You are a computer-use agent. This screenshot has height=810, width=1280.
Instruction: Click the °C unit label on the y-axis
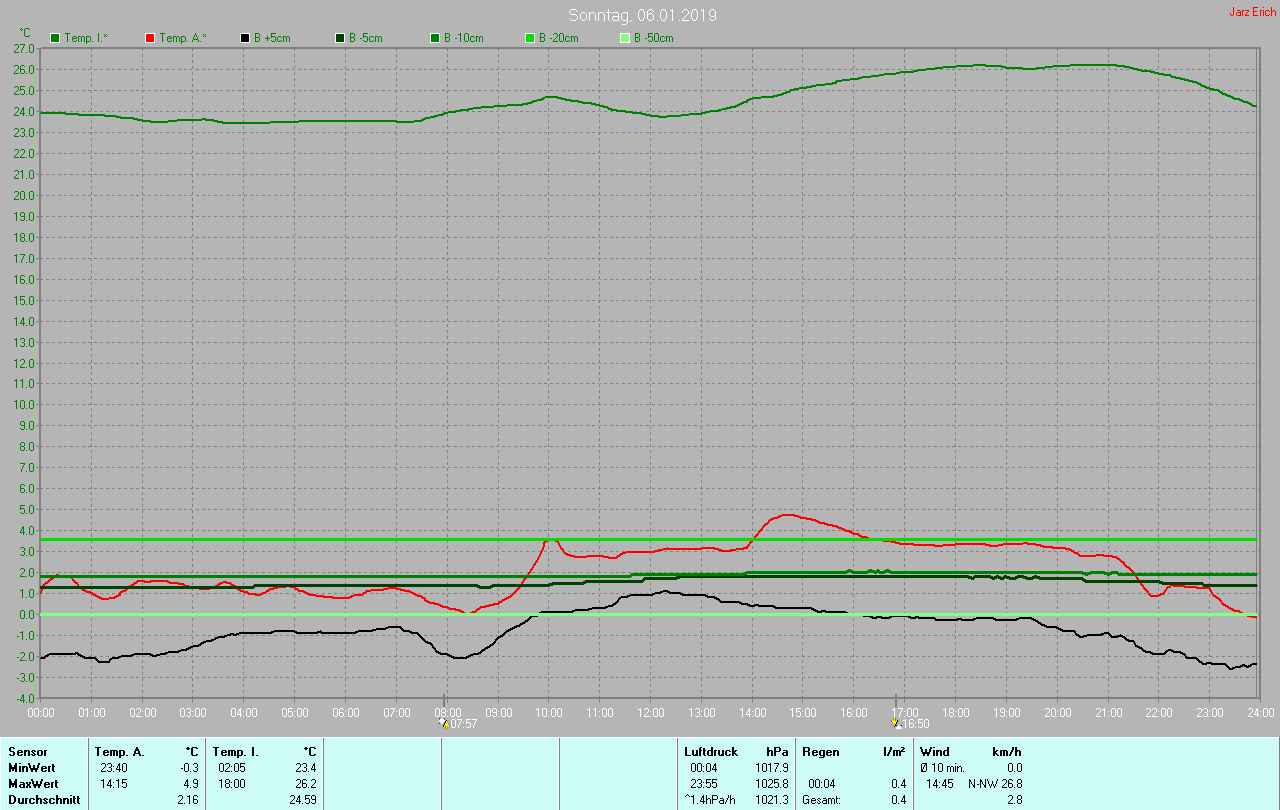[25, 32]
